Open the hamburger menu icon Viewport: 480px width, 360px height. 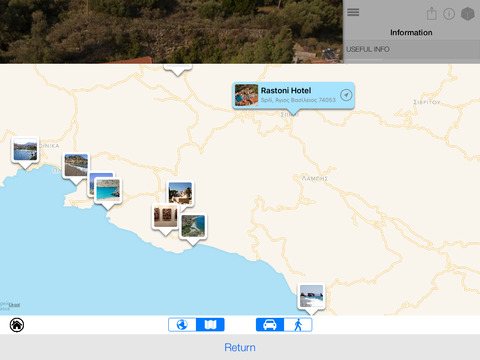(x=353, y=12)
